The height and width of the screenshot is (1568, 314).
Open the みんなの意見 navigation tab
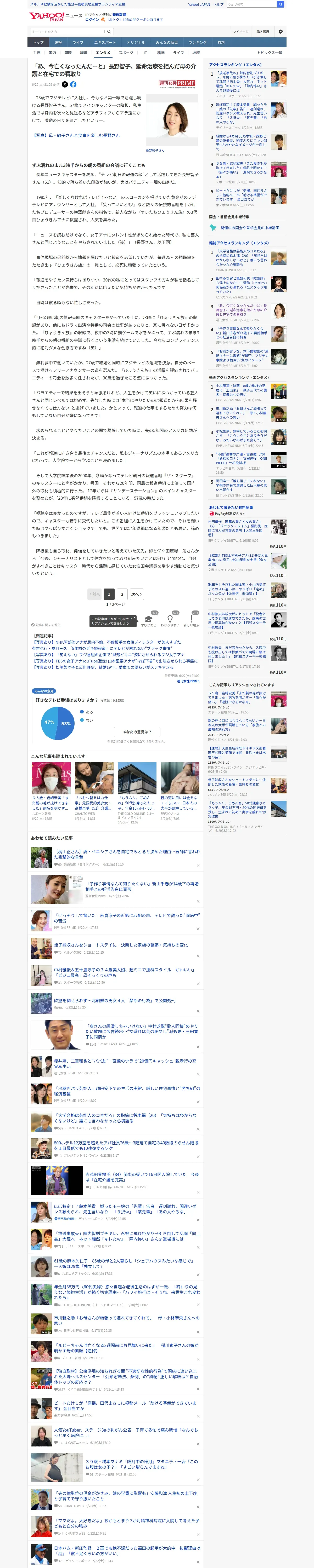tap(166, 43)
